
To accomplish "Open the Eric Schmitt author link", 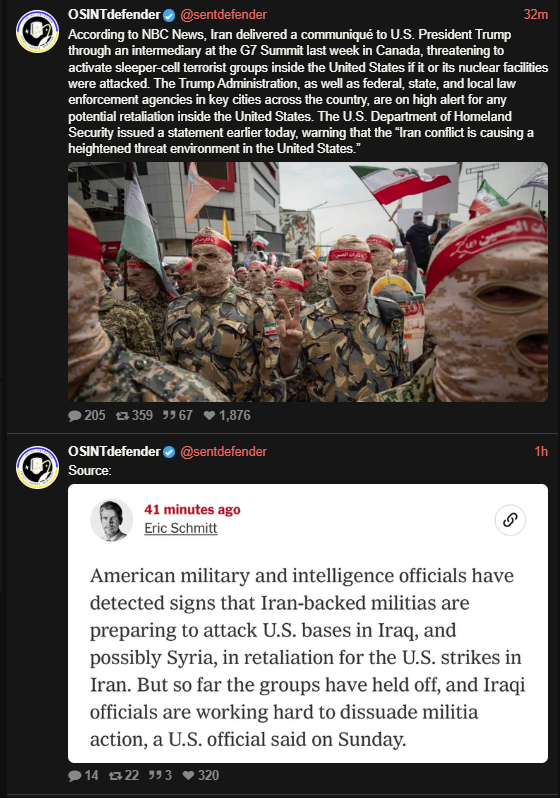I will (181, 528).
